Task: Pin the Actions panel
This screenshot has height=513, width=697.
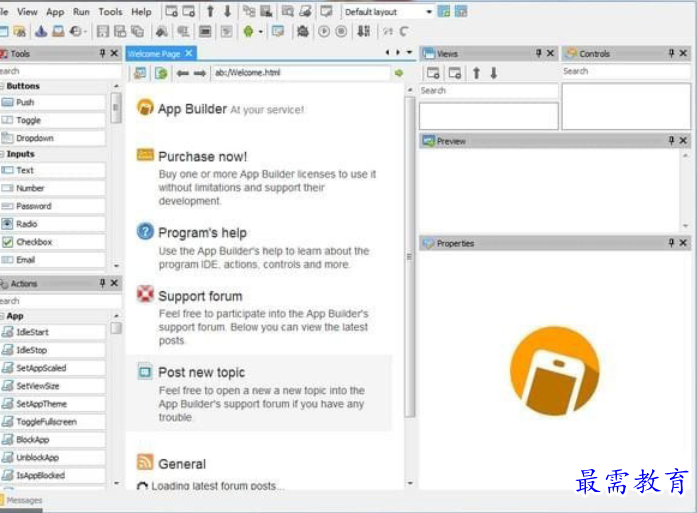Action: tap(102, 283)
